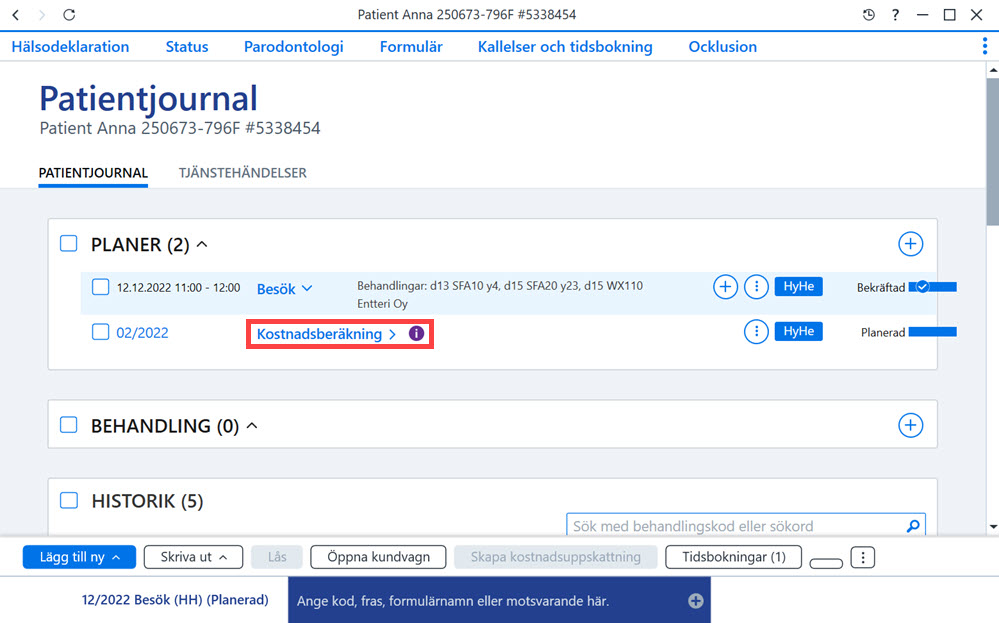
Task: Open Hälsodeklaration menu
Action: pos(70,47)
